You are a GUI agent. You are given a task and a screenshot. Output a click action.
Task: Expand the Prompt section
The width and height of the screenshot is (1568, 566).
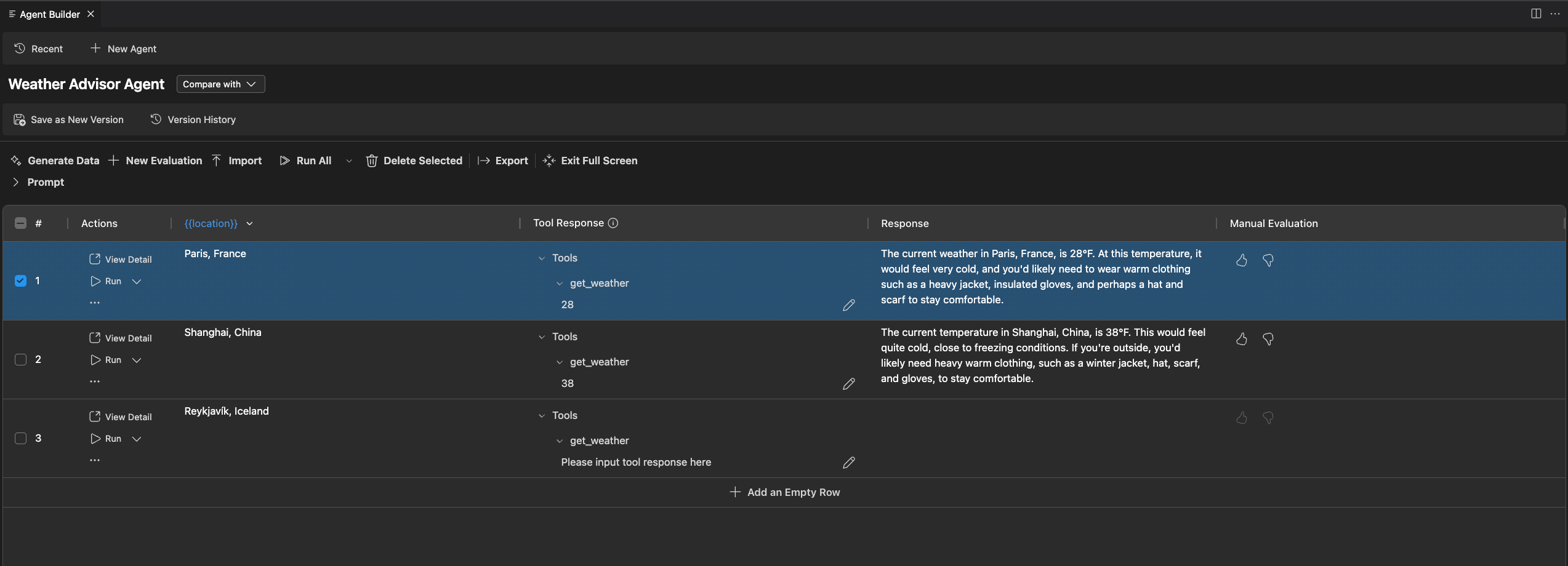click(15, 182)
